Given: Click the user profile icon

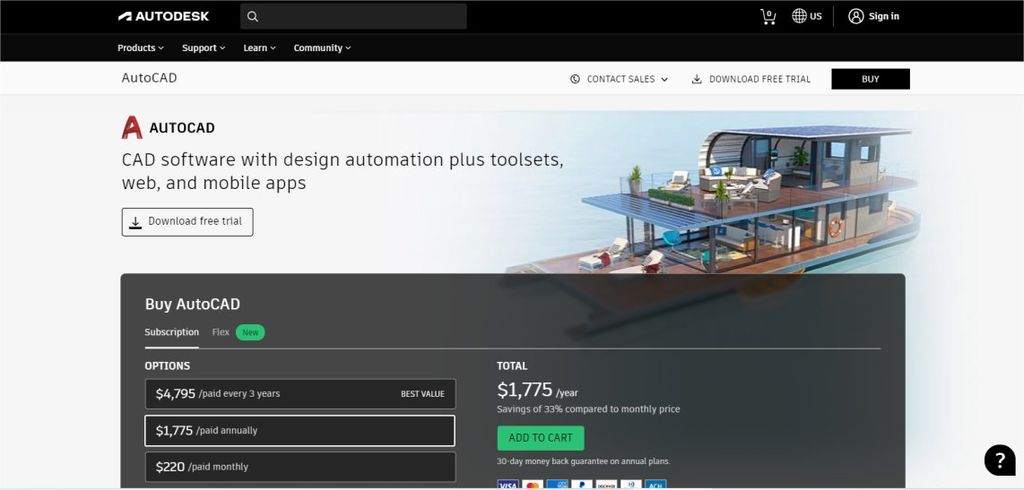Looking at the screenshot, I should point(856,16).
